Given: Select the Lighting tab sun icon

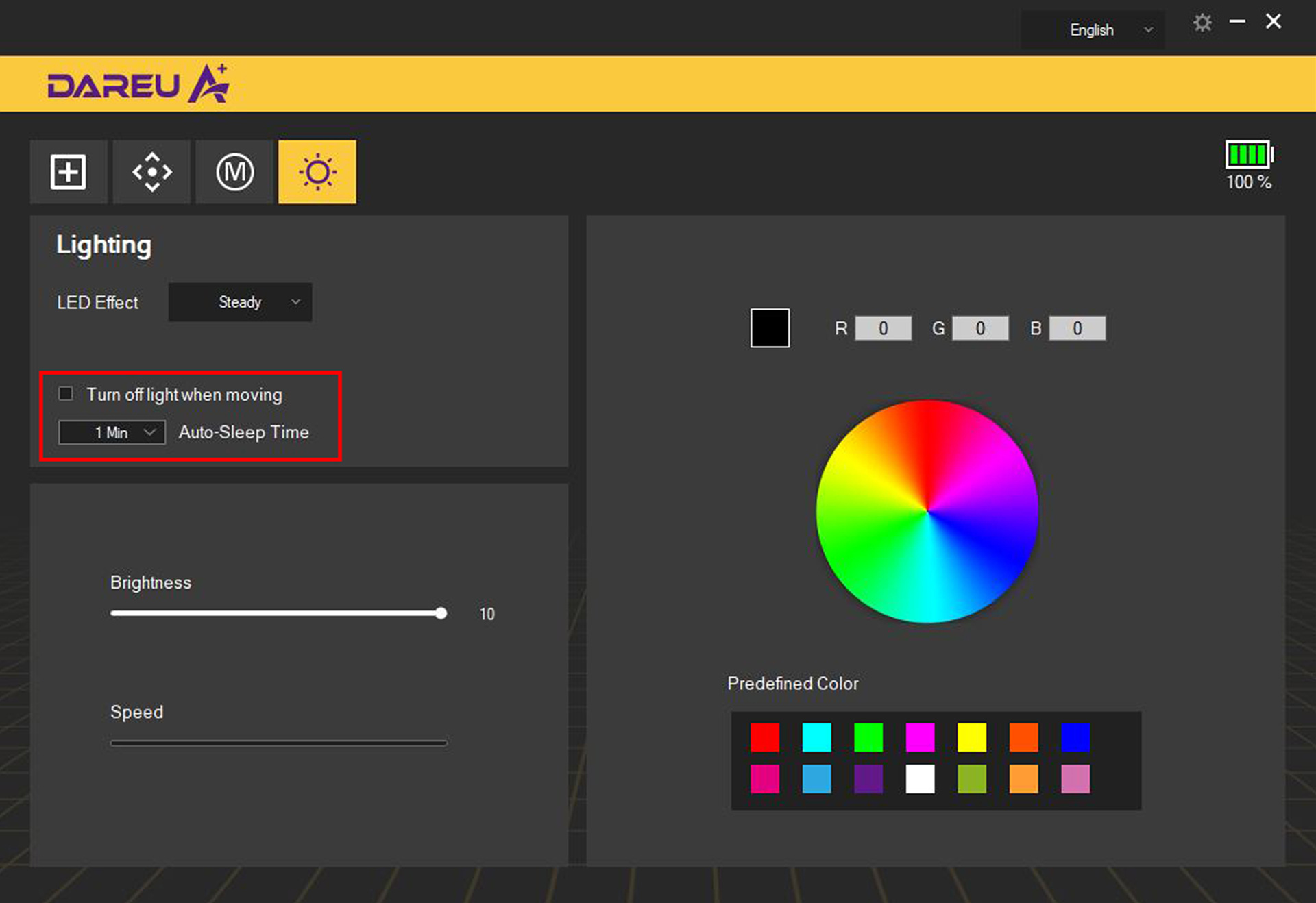Looking at the screenshot, I should pyautogui.click(x=317, y=171).
